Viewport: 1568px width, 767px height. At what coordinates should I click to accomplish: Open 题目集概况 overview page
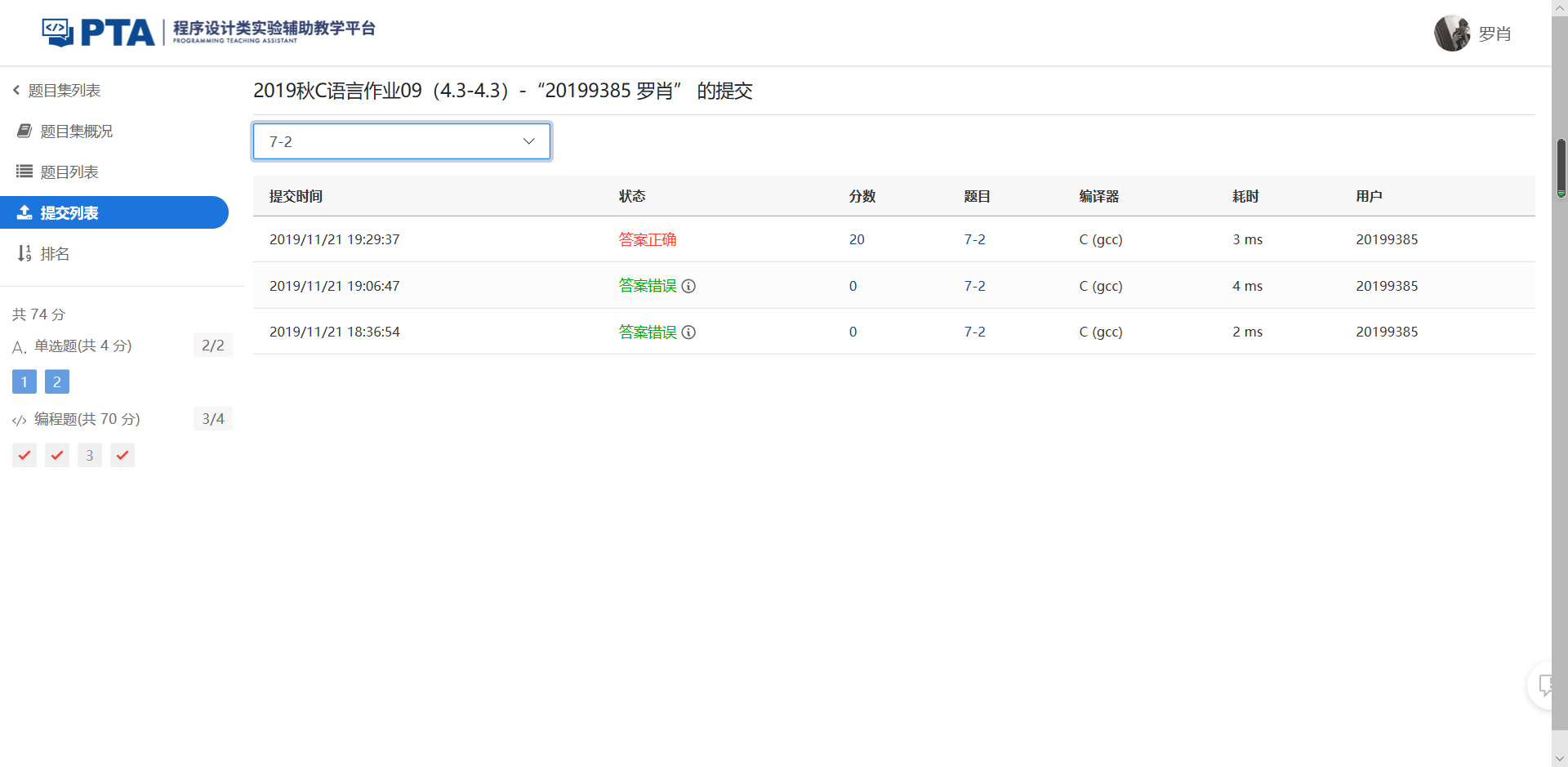point(76,132)
